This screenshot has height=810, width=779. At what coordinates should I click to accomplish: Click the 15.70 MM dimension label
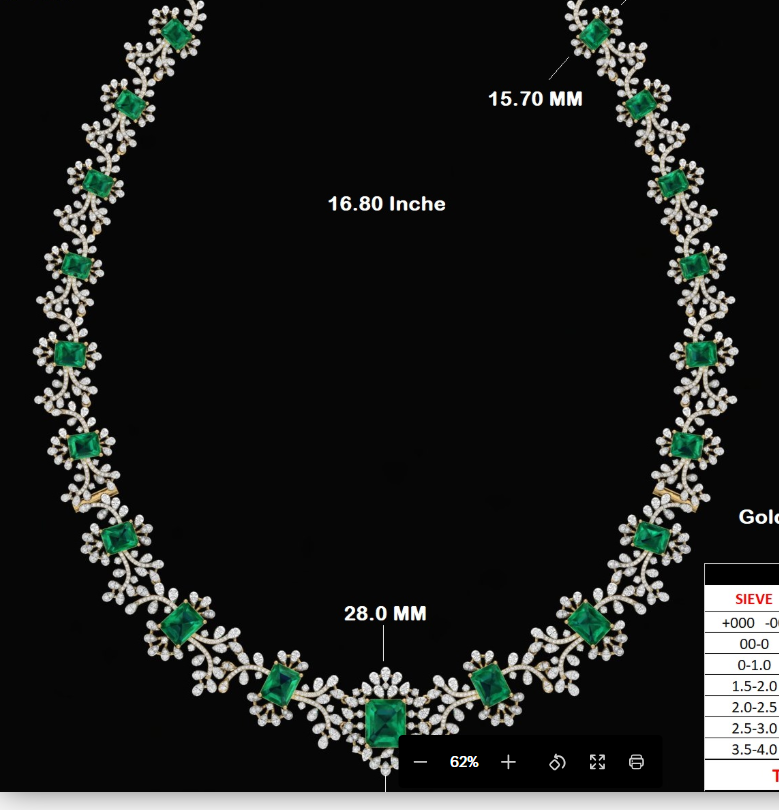click(535, 99)
